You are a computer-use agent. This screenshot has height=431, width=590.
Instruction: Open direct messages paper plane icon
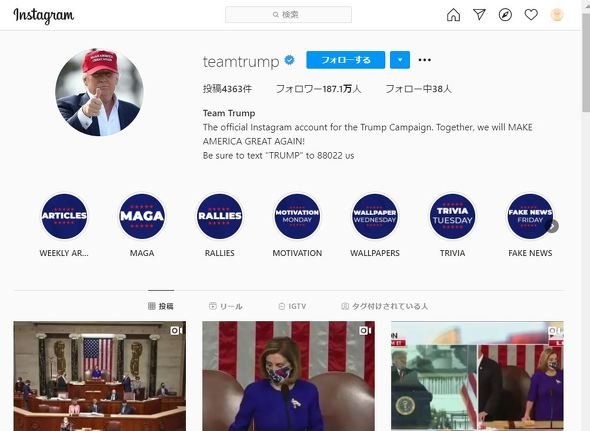click(479, 15)
